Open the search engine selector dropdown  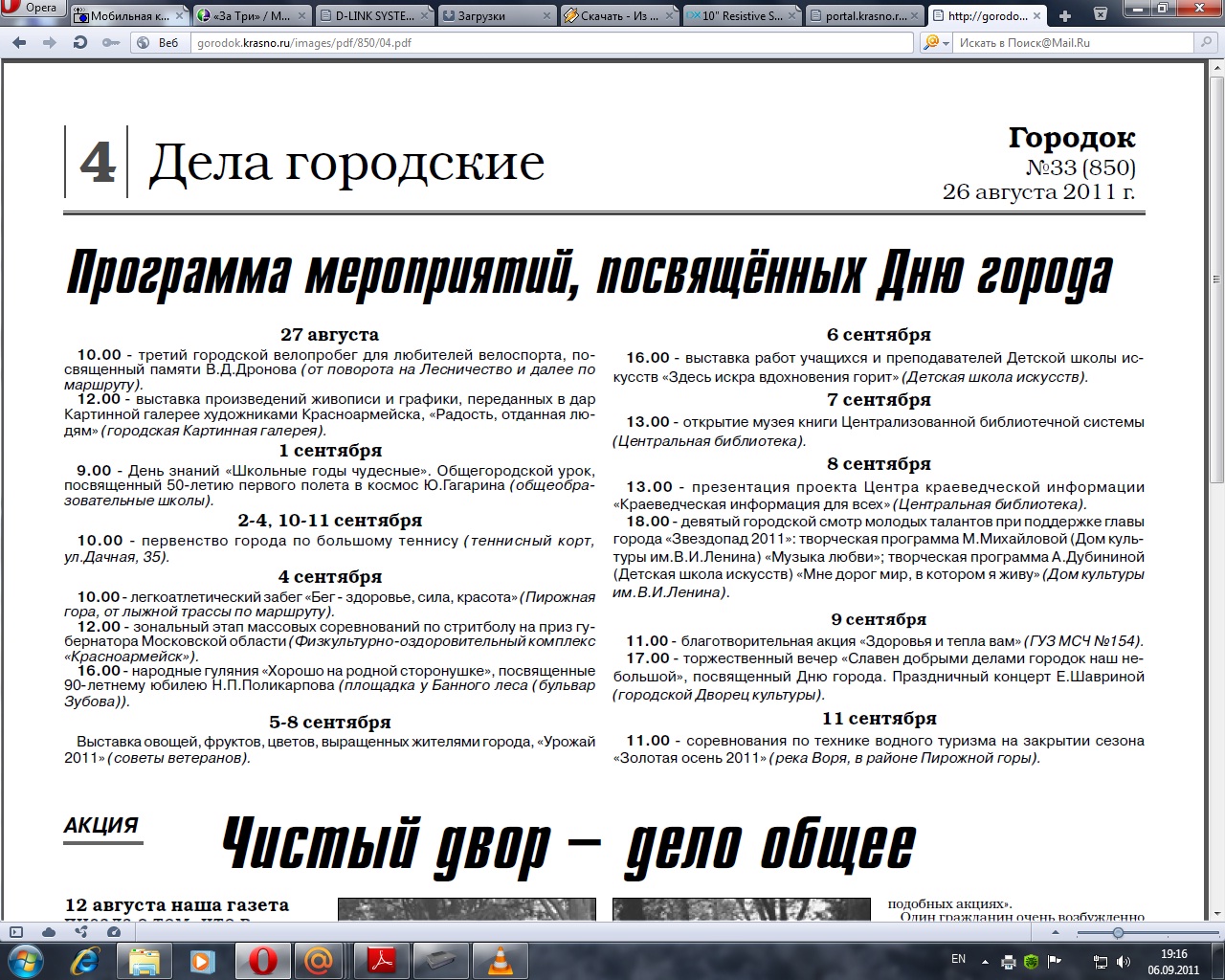click(x=937, y=43)
